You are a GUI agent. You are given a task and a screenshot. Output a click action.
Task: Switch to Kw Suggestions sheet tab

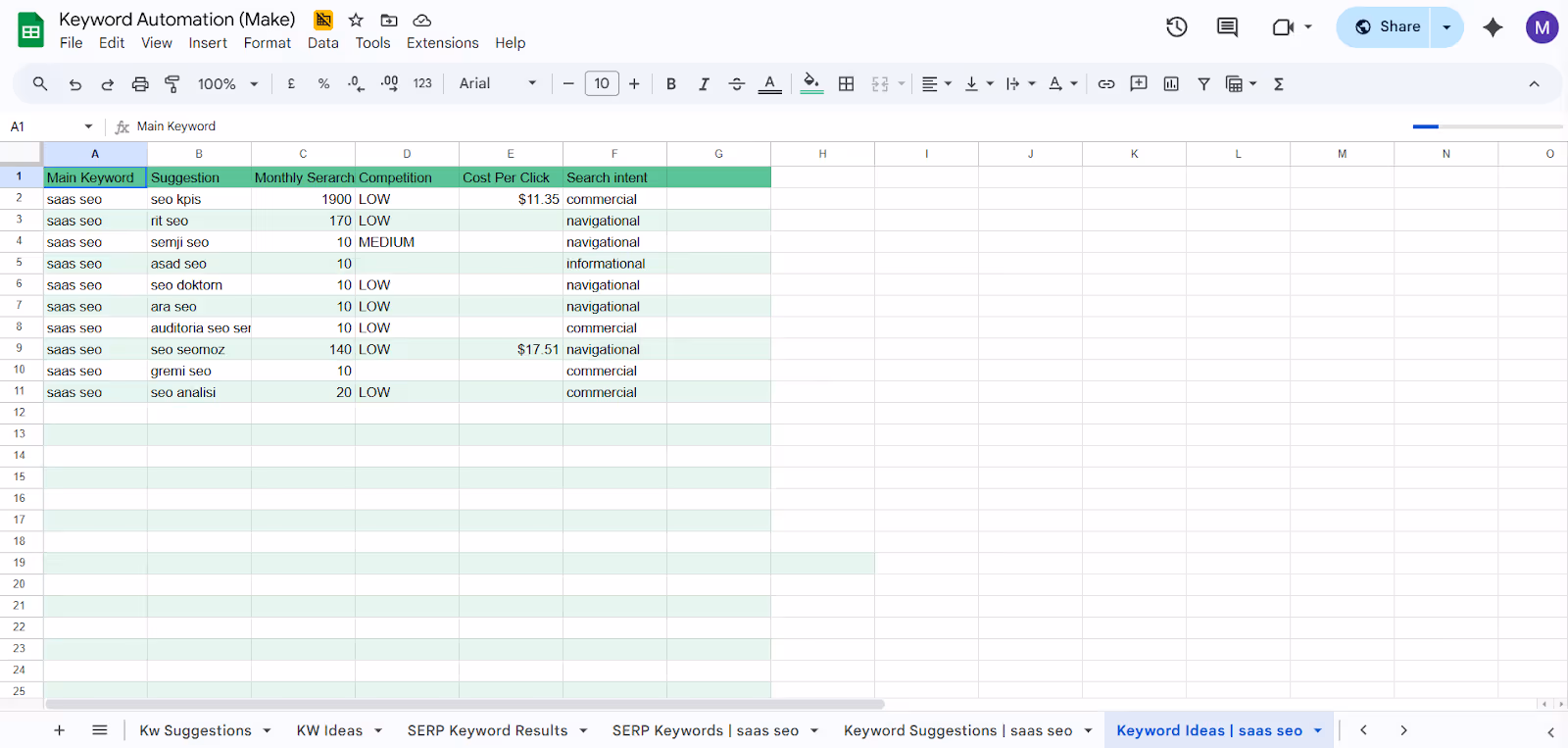point(195,730)
